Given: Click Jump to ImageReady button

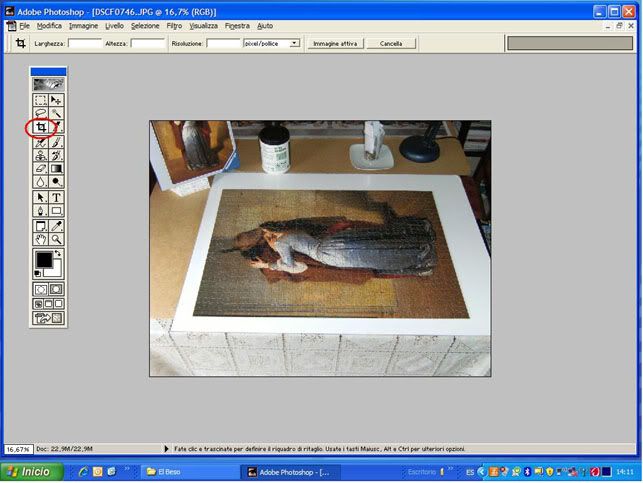Looking at the screenshot, I should pyautogui.click(x=48, y=318).
